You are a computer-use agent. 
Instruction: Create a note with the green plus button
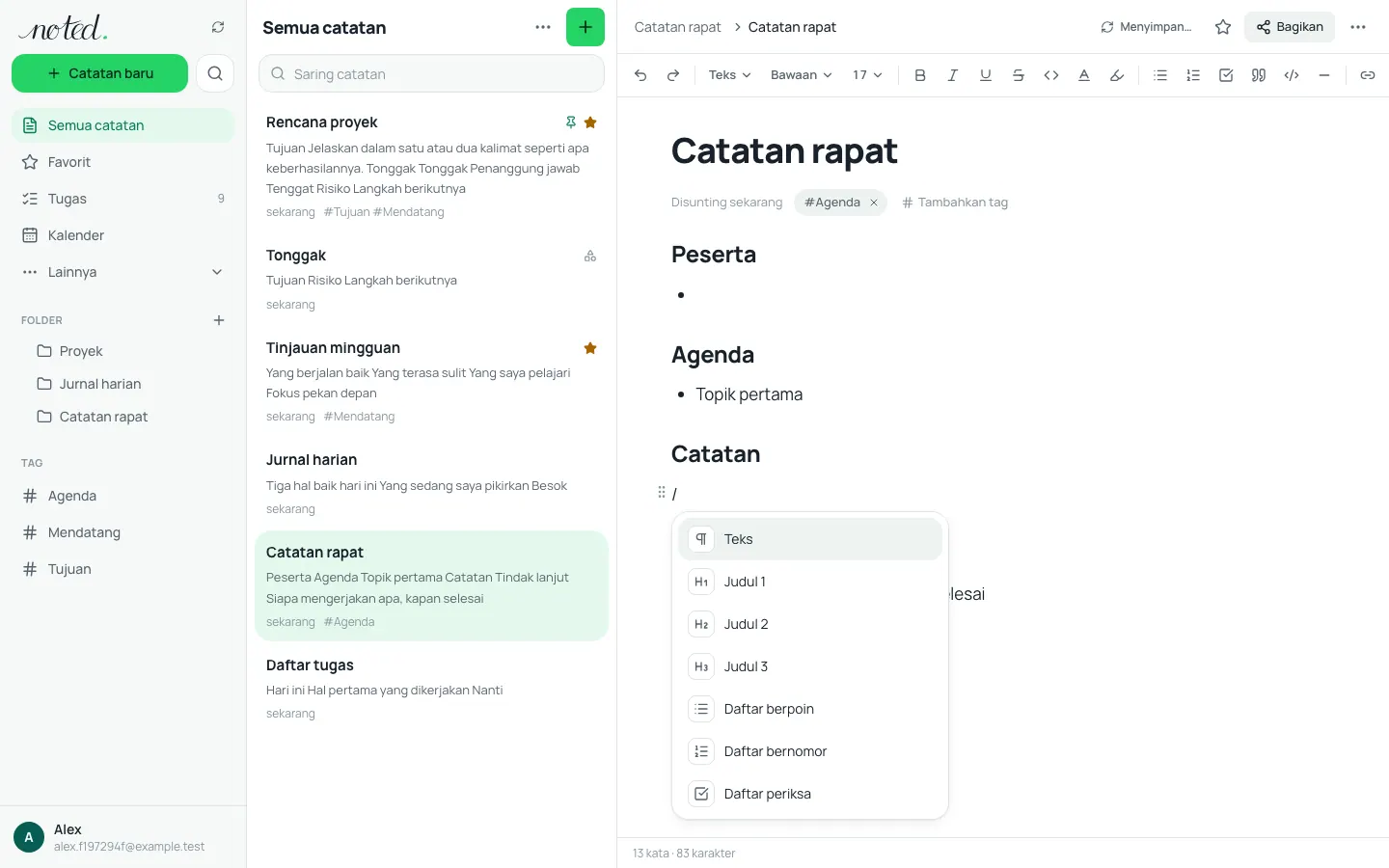pos(586,27)
